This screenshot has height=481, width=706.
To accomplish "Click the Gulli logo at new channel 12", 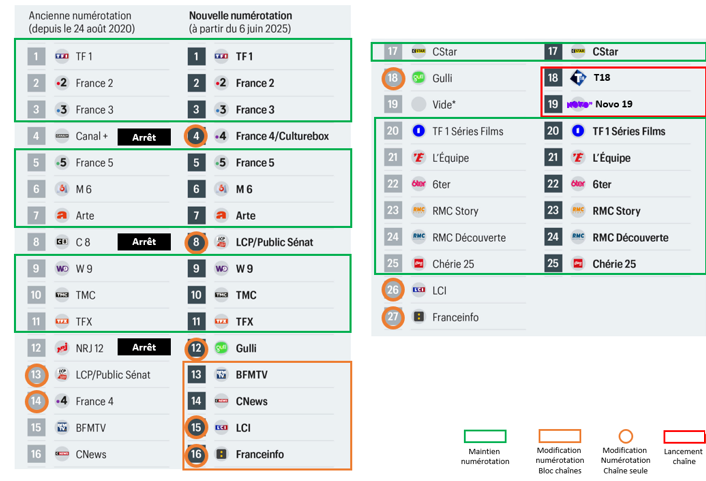I will pos(221,348).
